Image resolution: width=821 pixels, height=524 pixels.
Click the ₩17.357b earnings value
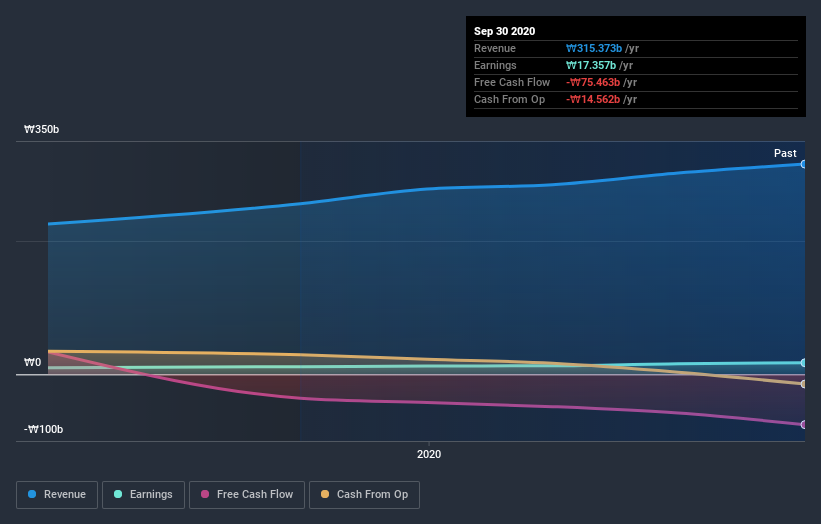coord(591,65)
